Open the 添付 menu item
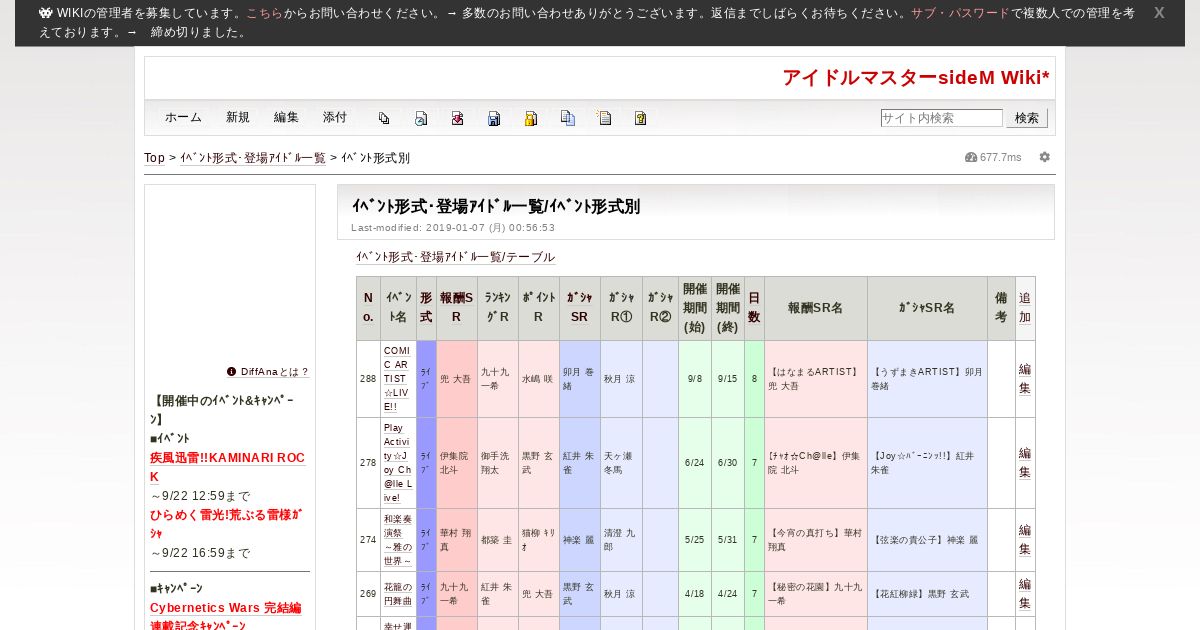This screenshot has width=1200, height=630. pyautogui.click(x=335, y=117)
